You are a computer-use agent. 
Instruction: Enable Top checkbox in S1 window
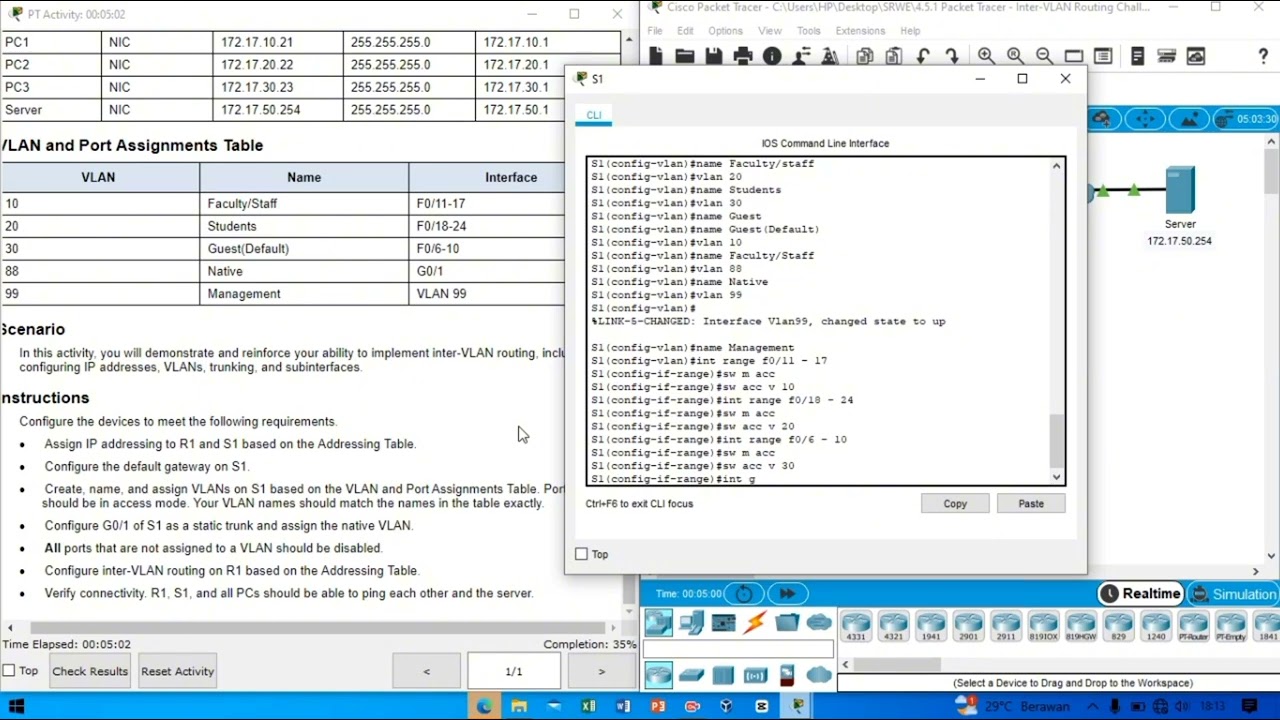click(x=582, y=554)
